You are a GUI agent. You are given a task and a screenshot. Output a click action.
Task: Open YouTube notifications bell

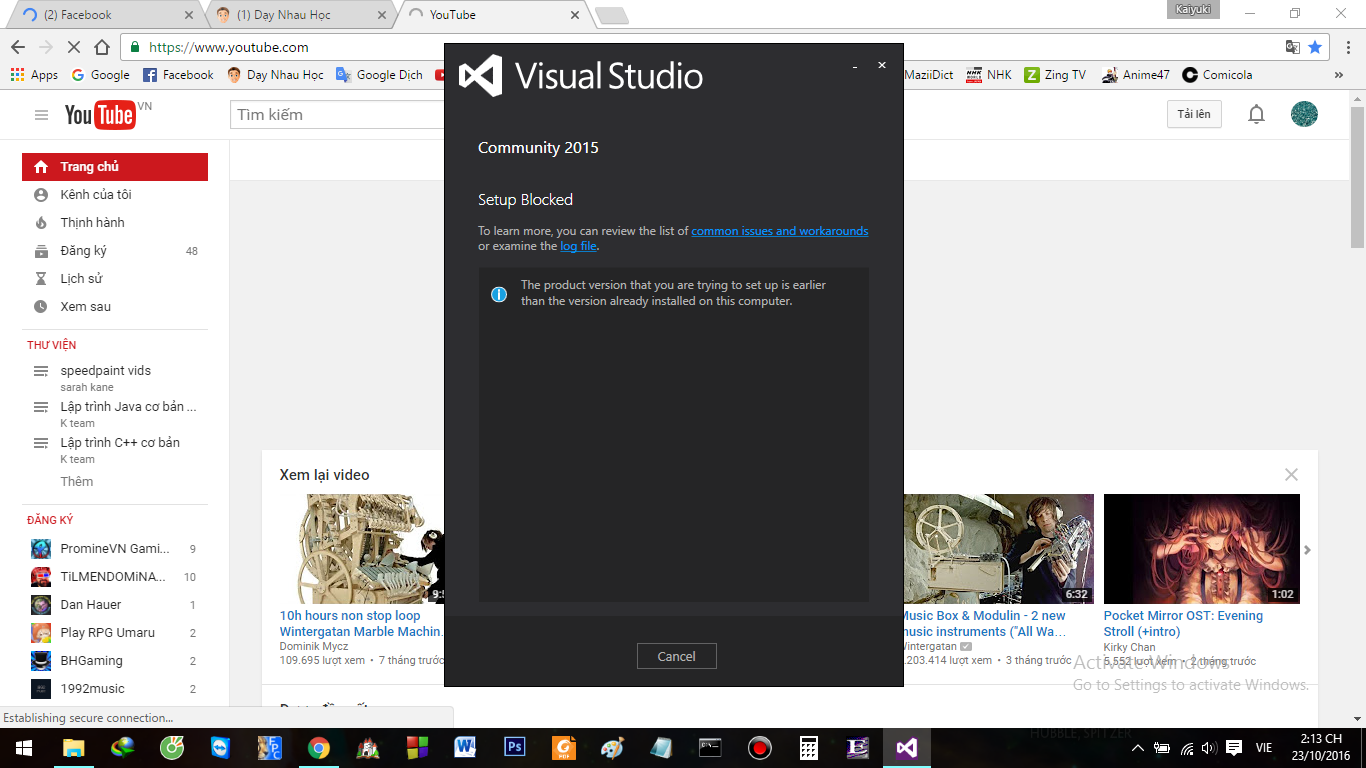click(x=1256, y=114)
